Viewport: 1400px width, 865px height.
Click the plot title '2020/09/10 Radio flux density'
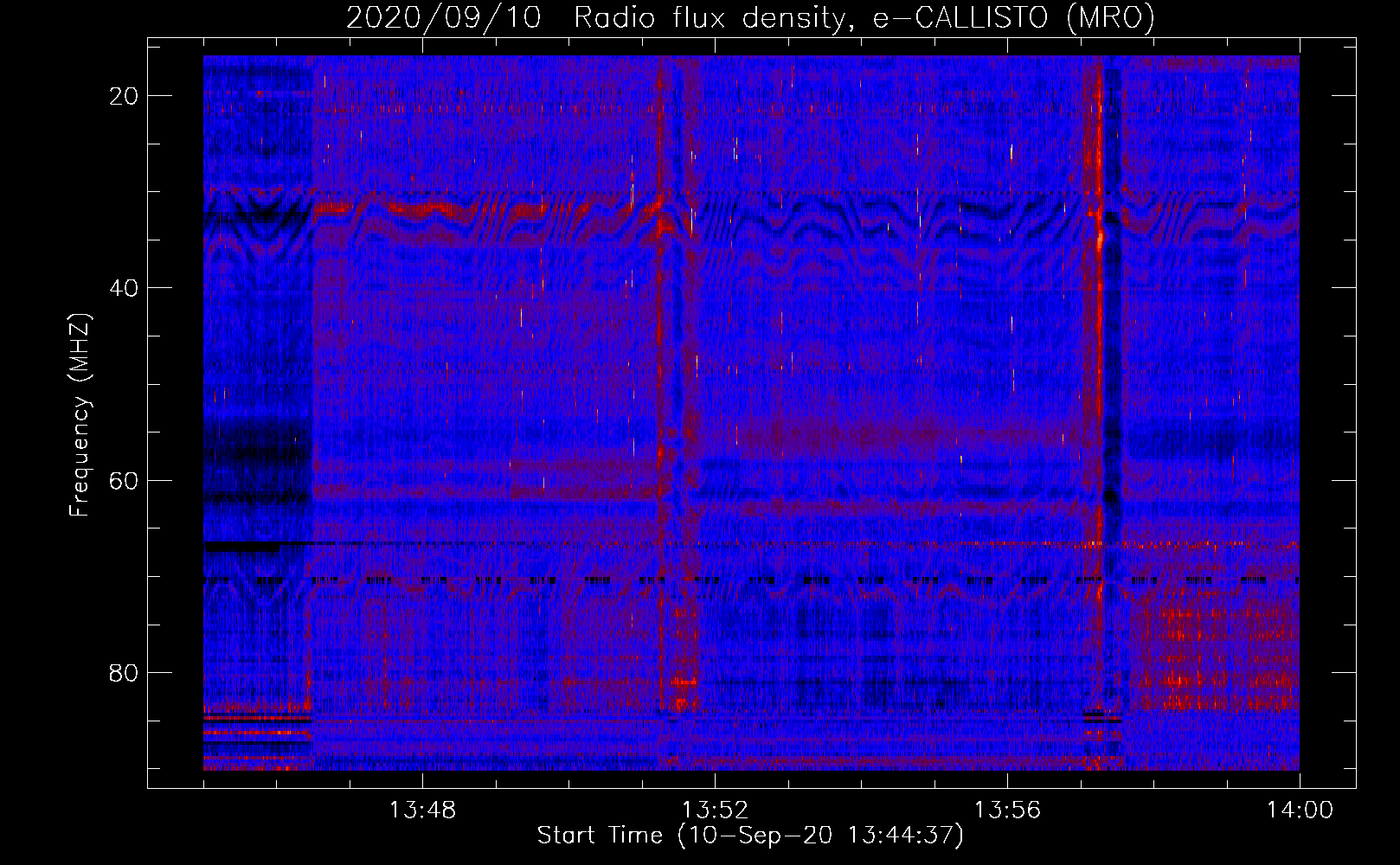[751, 17]
